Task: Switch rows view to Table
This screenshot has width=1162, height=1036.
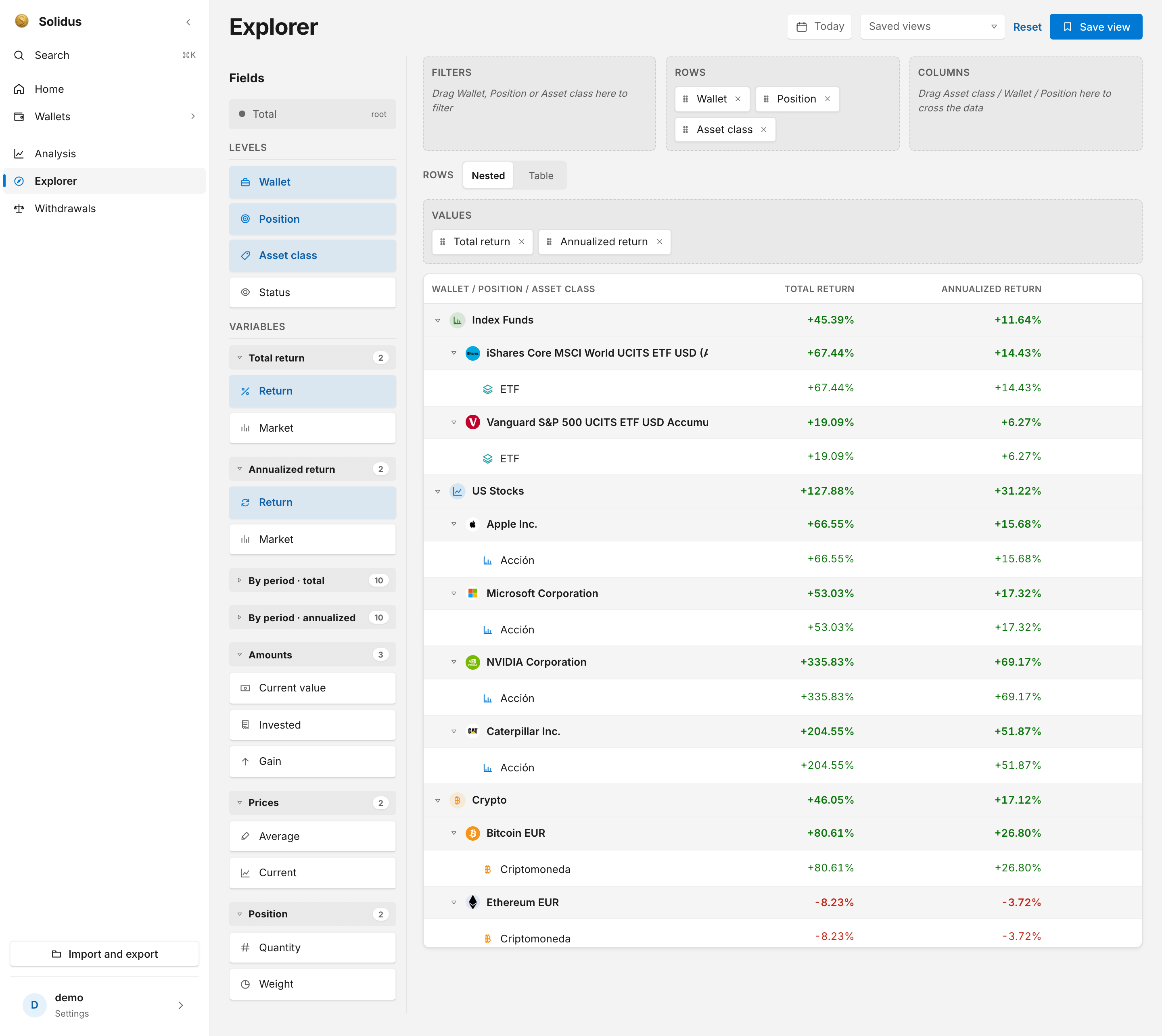Action: 540,176
